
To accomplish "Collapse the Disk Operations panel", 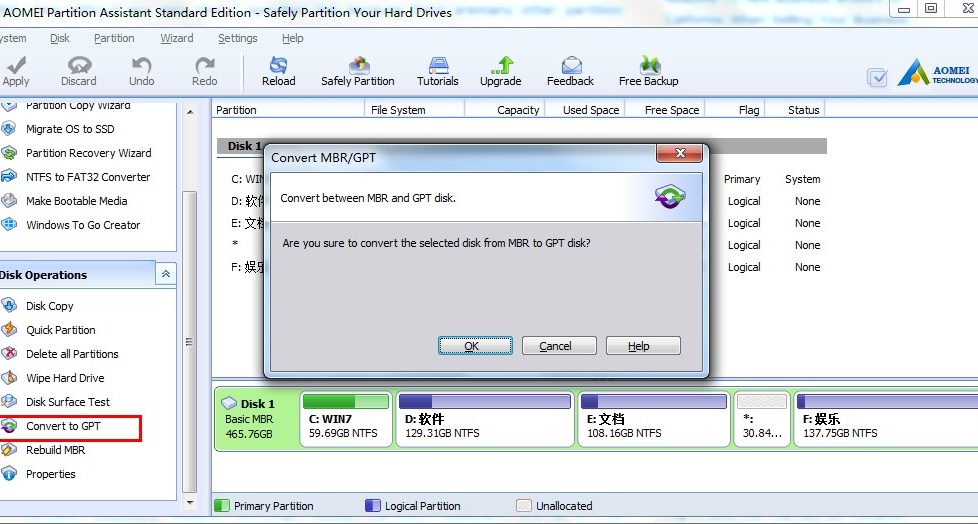I will [x=166, y=275].
